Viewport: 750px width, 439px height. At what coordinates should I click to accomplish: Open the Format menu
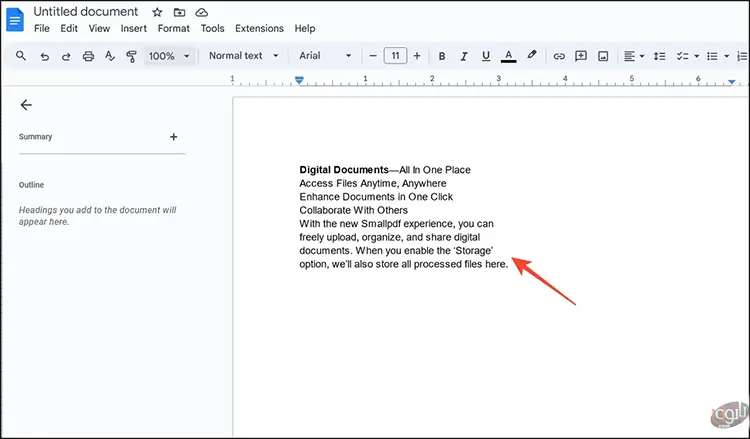pyautogui.click(x=174, y=28)
